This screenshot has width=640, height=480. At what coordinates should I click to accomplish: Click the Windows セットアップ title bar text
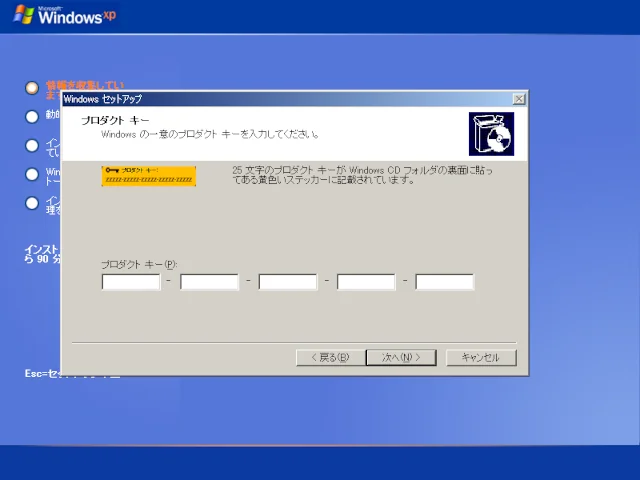(x=102, y=99)
